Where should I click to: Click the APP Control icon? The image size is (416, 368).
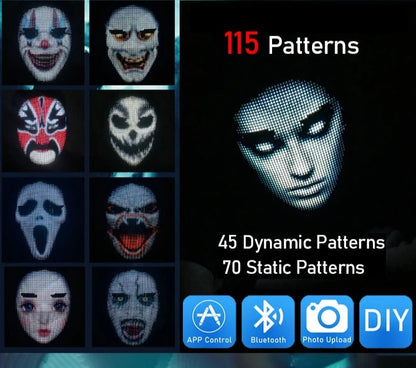209,322
